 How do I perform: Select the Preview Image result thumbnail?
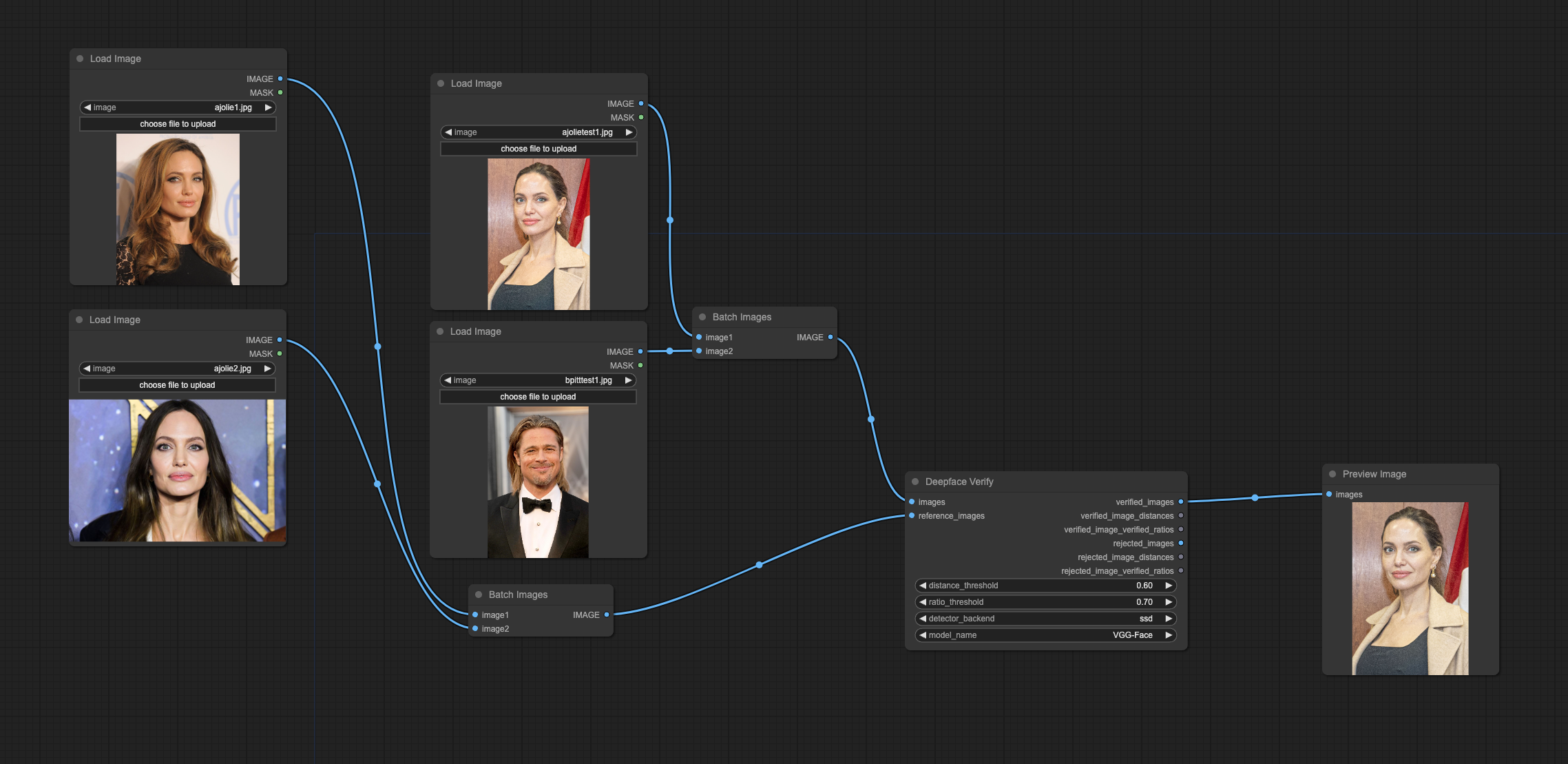tap(1410, 588)
